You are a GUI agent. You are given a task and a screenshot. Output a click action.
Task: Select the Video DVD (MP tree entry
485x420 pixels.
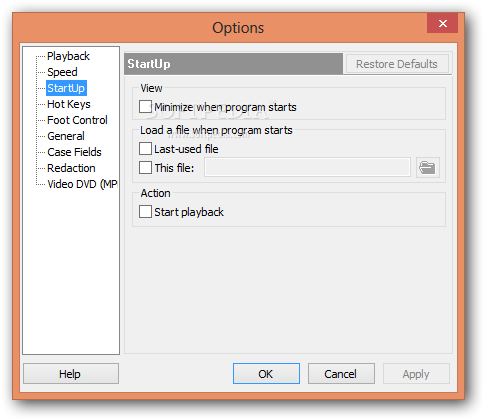[82, 184]
